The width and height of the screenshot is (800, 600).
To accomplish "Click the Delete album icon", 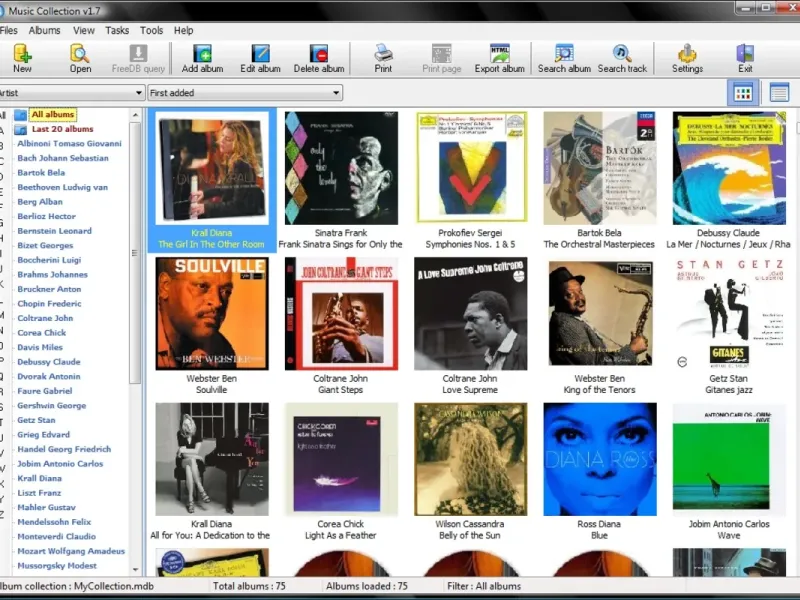I will click(x=319, y=53).
